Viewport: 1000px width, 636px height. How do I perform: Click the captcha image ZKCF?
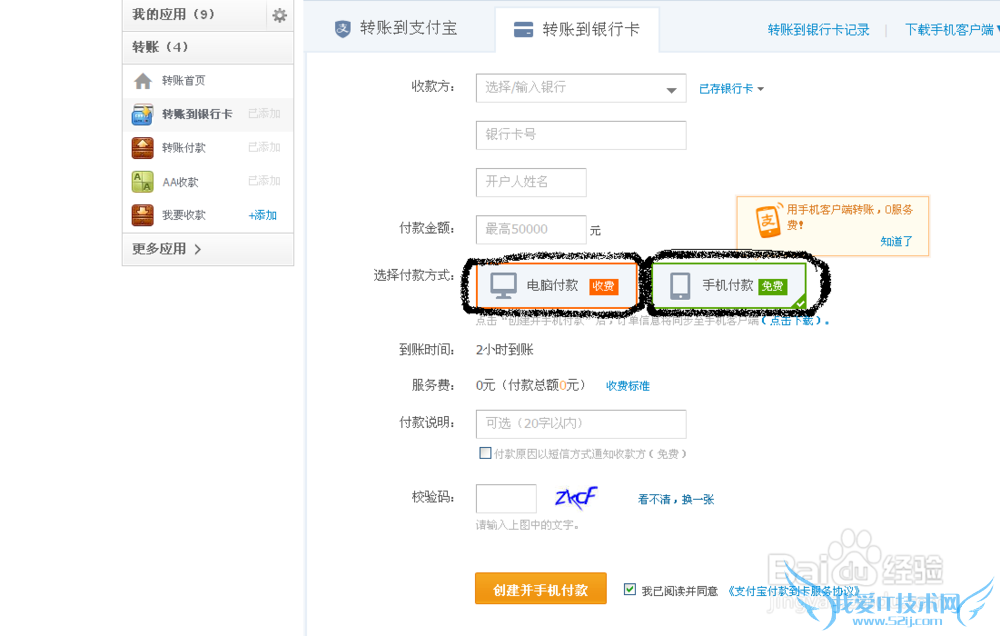[x=577, y=498]
